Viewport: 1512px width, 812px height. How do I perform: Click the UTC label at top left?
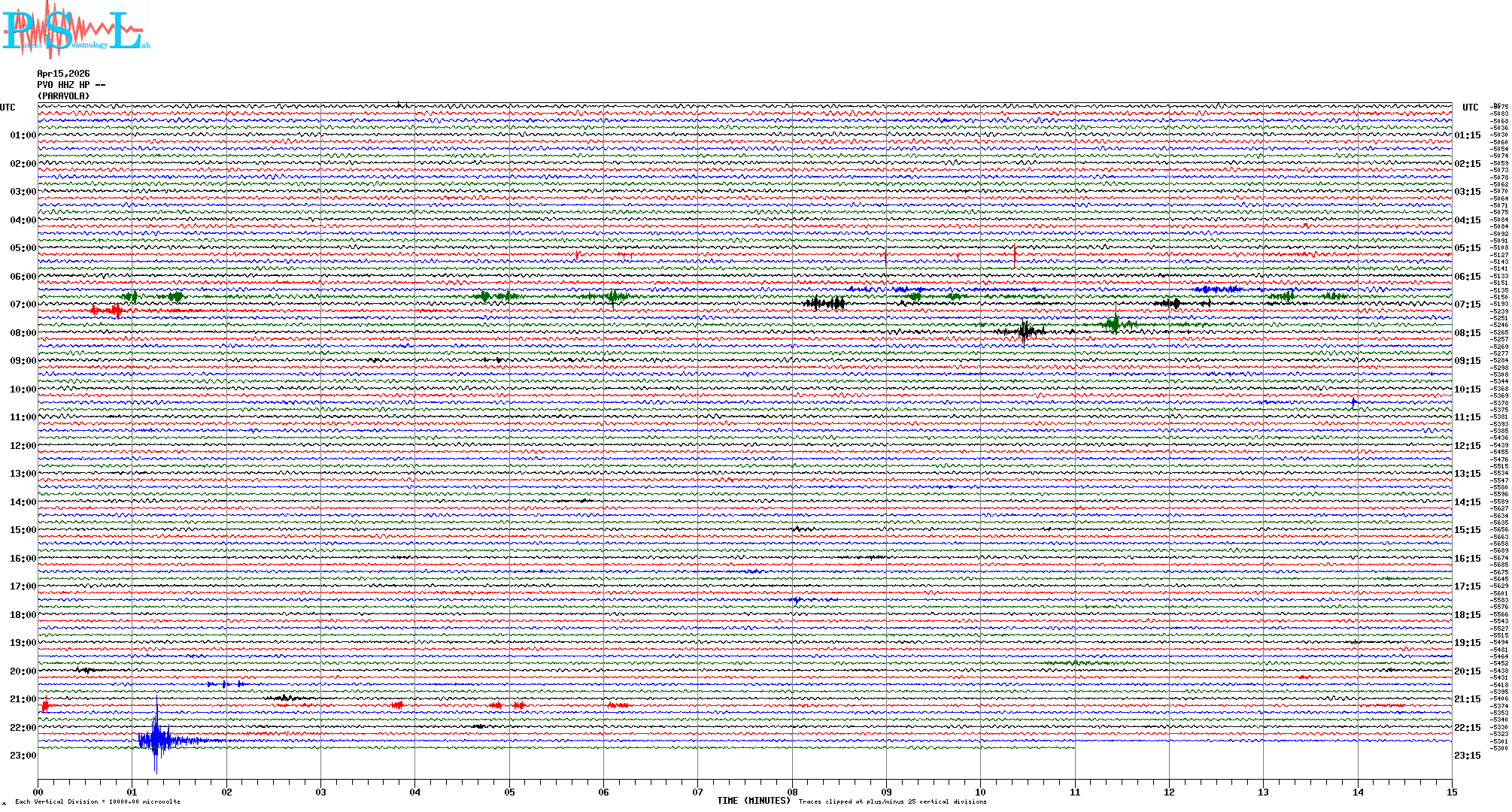(x=8, y=108)
